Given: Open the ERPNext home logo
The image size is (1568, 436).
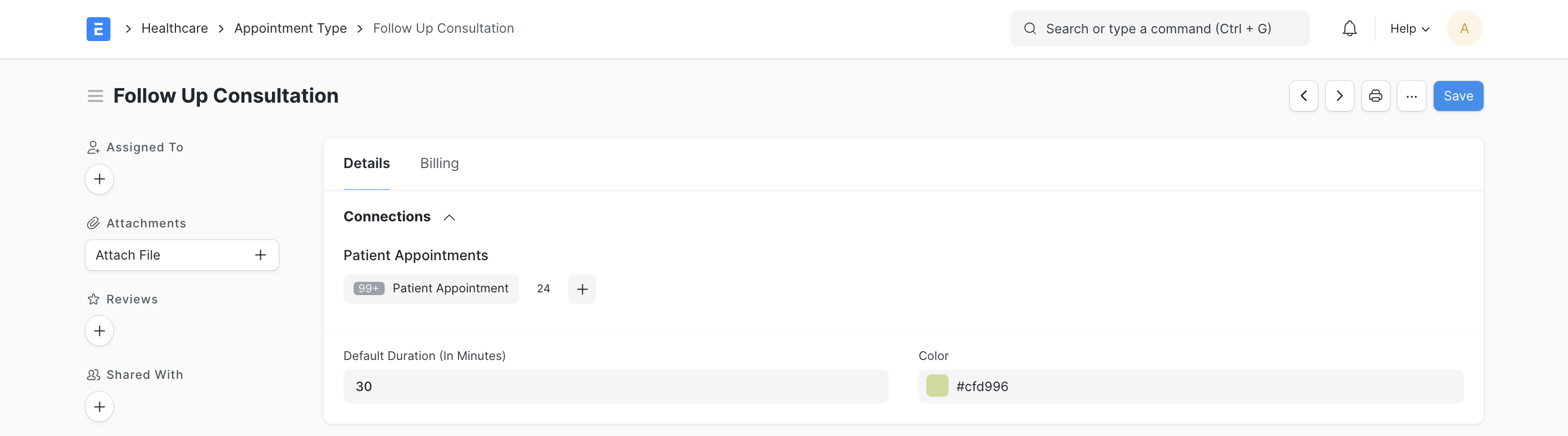Looking at the screenshot, I should tap(98, 29).
